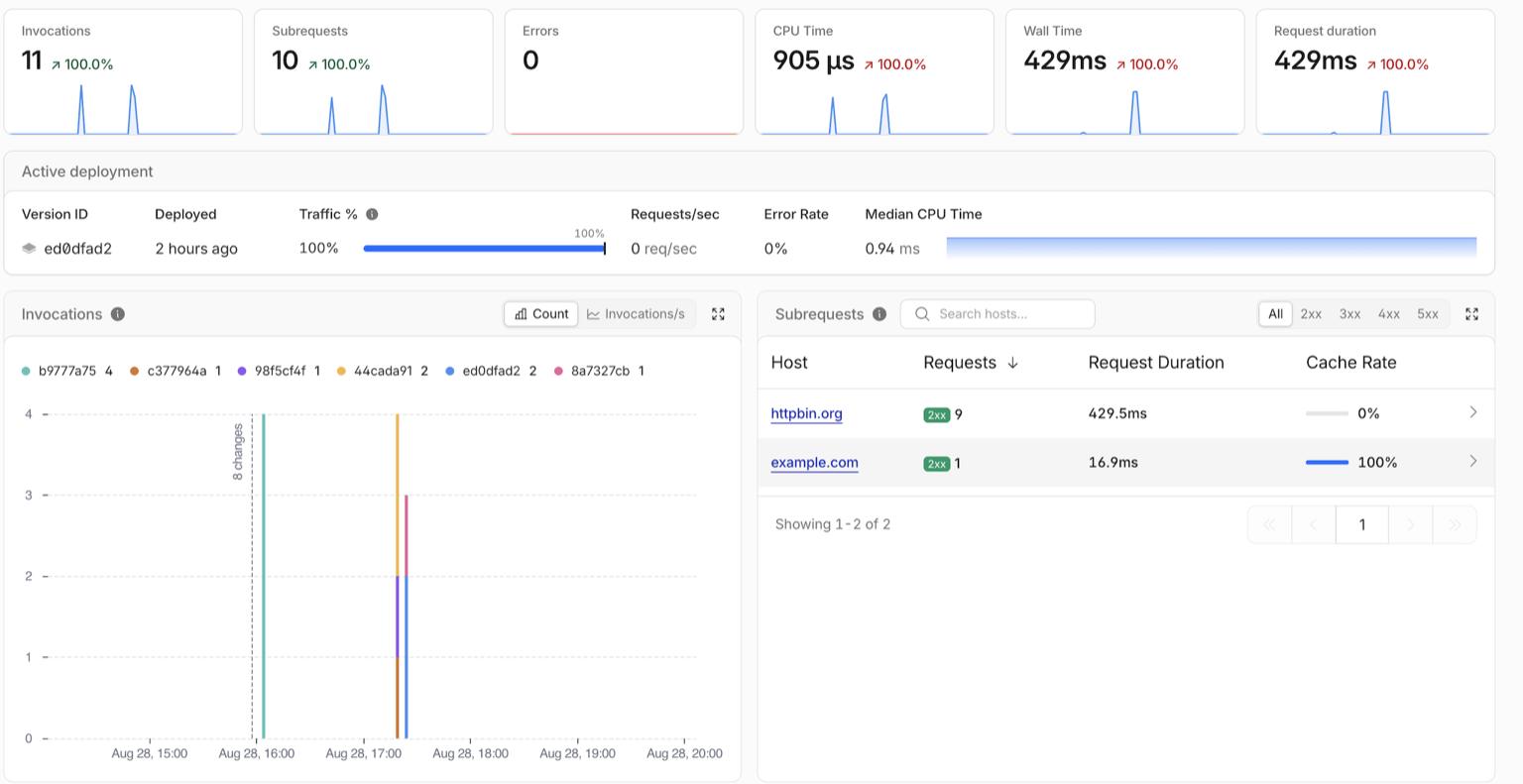Select the All status filter tab

pos(1275,314)
